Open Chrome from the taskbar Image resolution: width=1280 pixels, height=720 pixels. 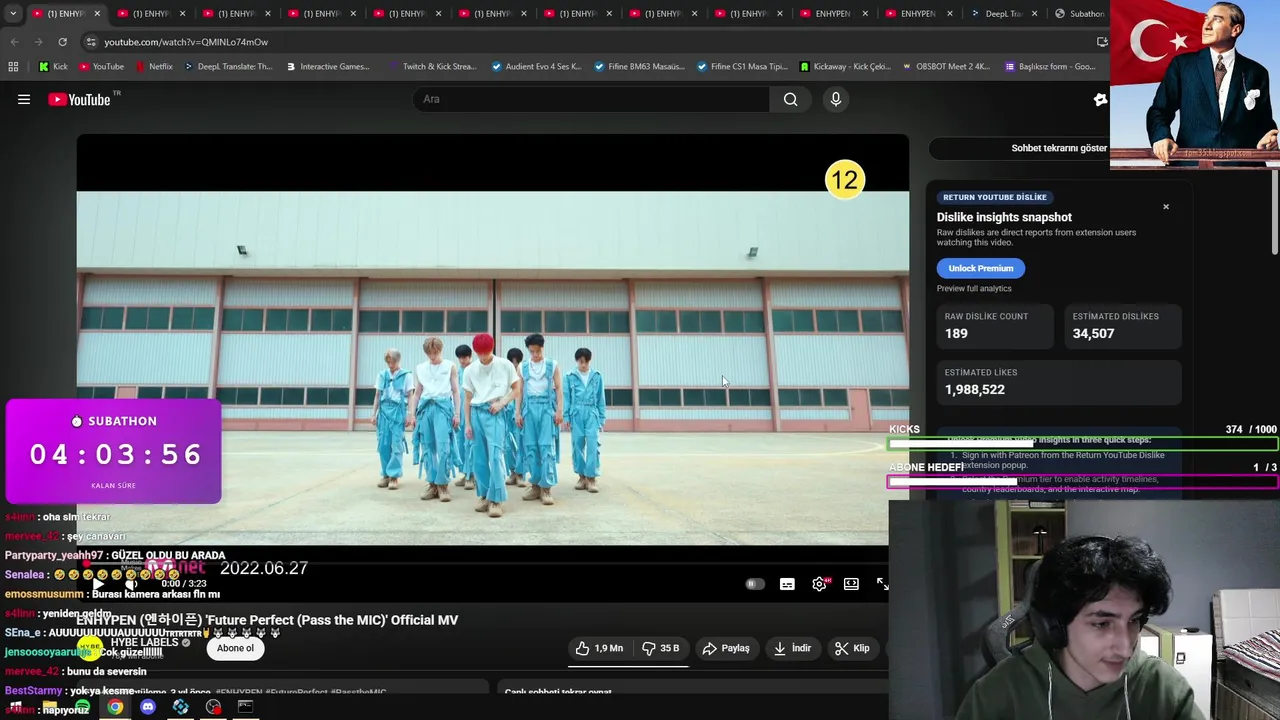[115, 707]
